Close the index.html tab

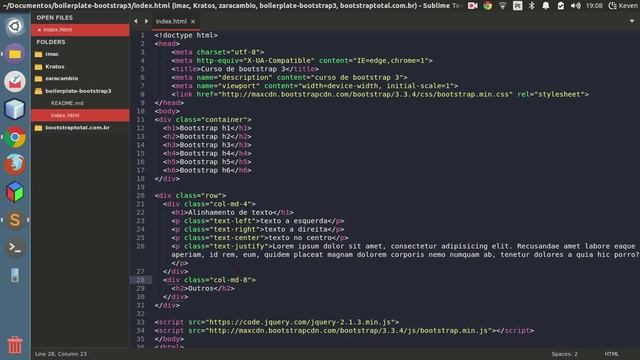click(x=193, y=22)
